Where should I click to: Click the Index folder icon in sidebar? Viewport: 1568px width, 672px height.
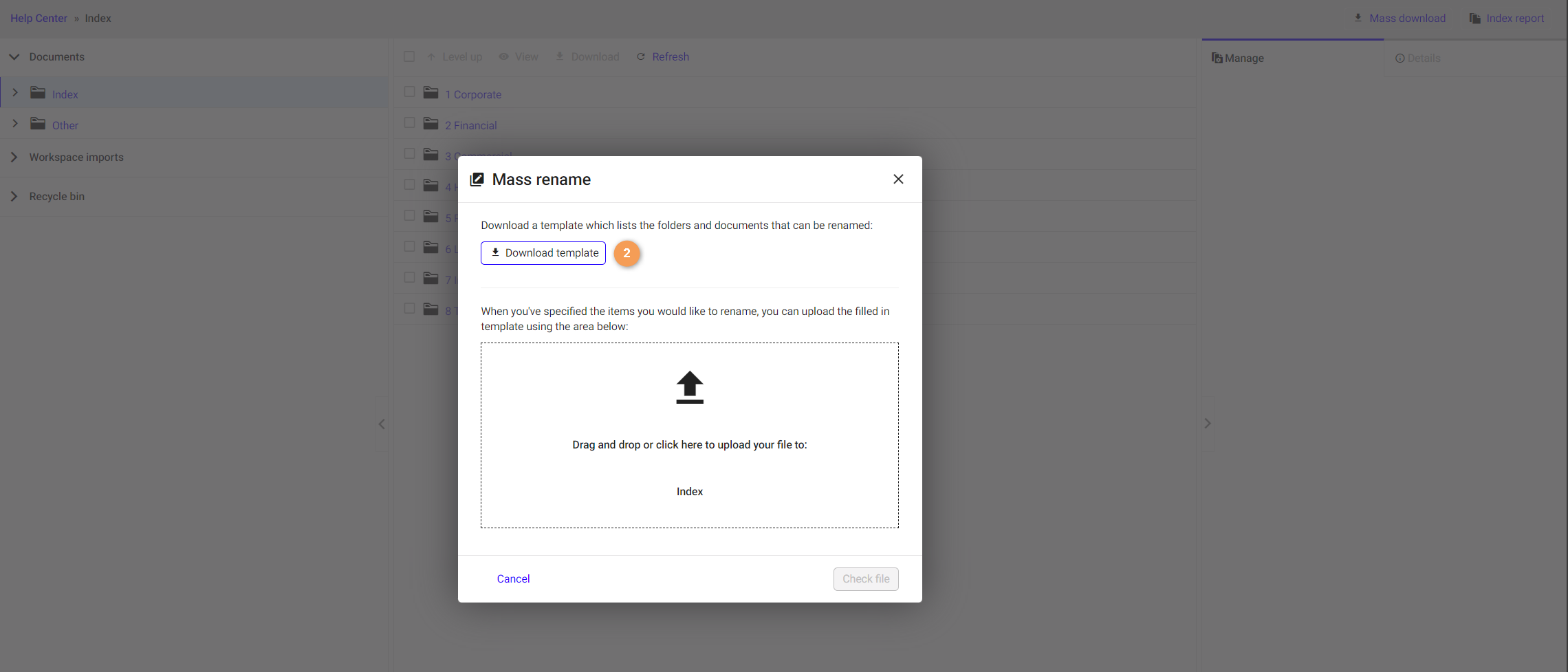click(38, 93)
